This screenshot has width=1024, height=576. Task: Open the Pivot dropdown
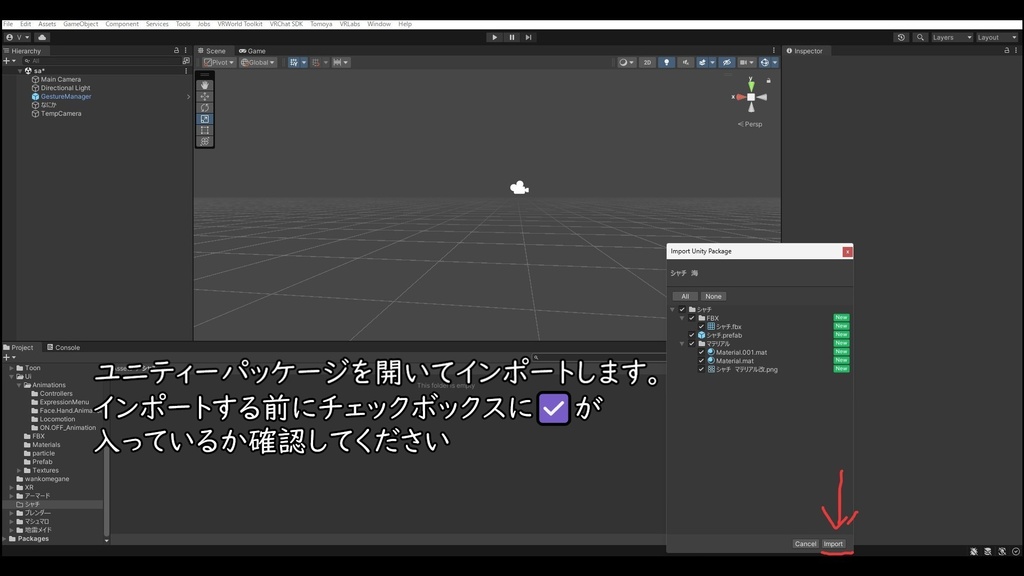219,61
